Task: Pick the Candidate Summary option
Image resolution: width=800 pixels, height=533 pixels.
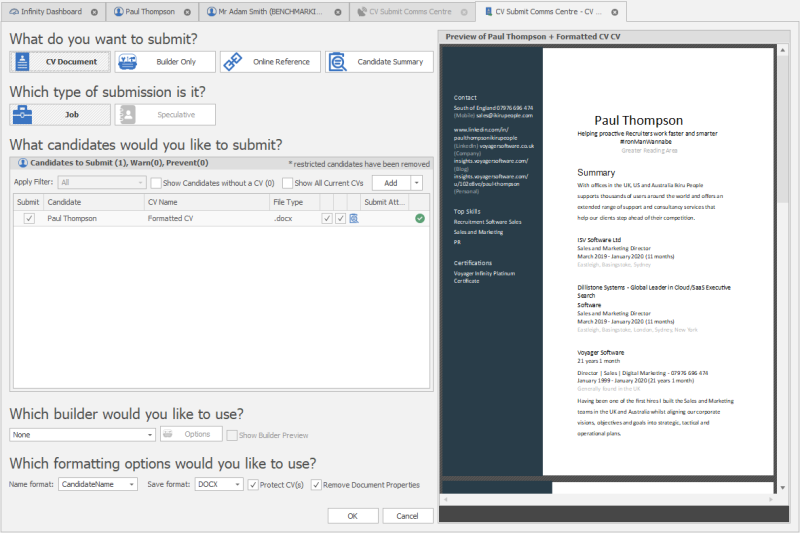Action: 379,62
